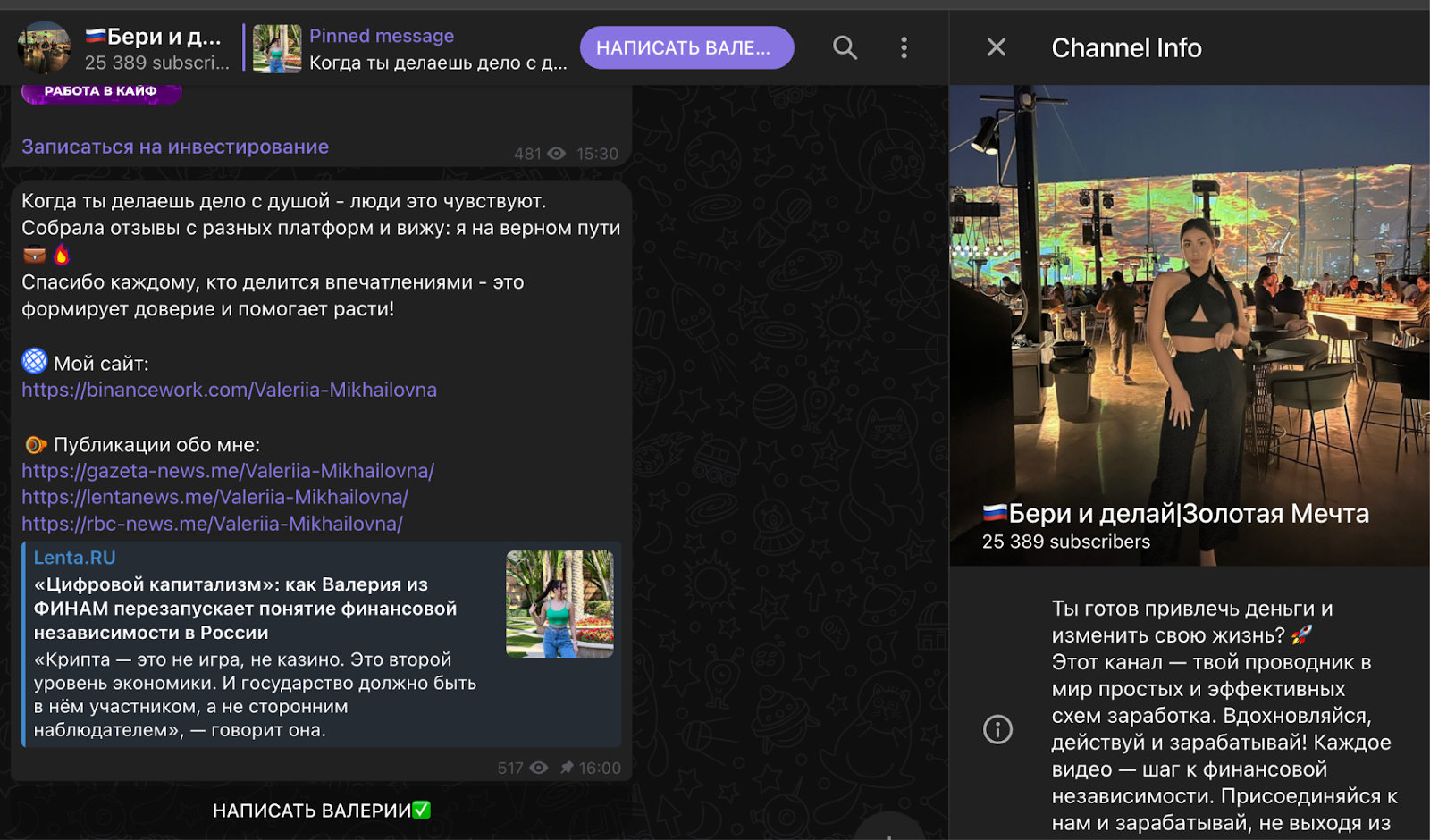The image size is (1430, 840).
Task: Open Записаться на инвестирование link
Action: coord(175,147)
